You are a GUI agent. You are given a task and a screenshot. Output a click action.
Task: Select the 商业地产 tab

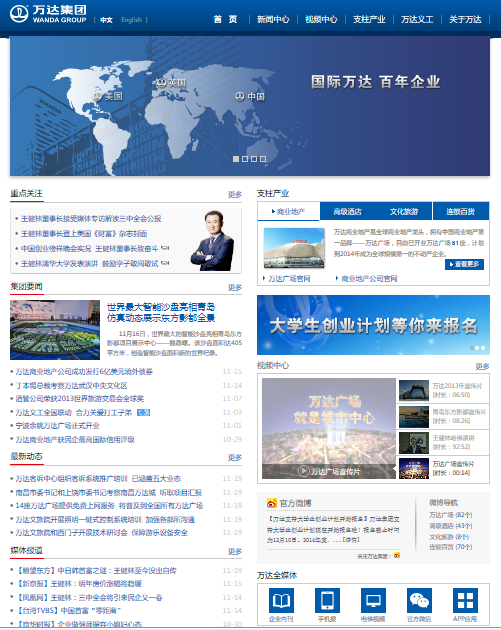[x=289, y=211]
